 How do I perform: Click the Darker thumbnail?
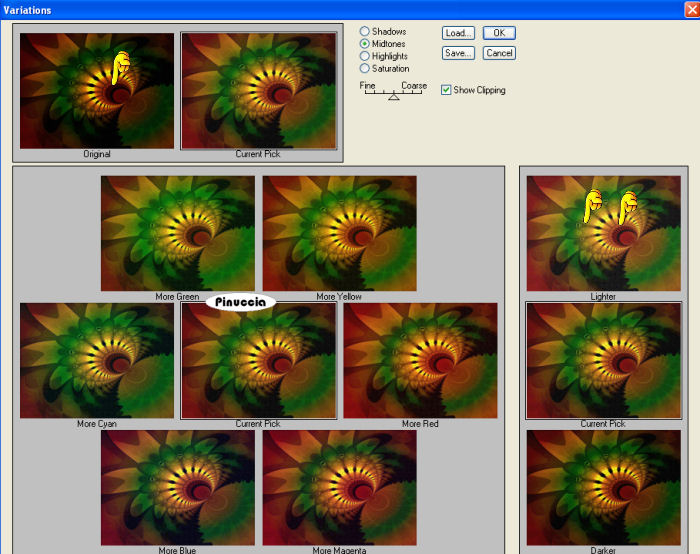pyautogui.click(x=604, y=487)
